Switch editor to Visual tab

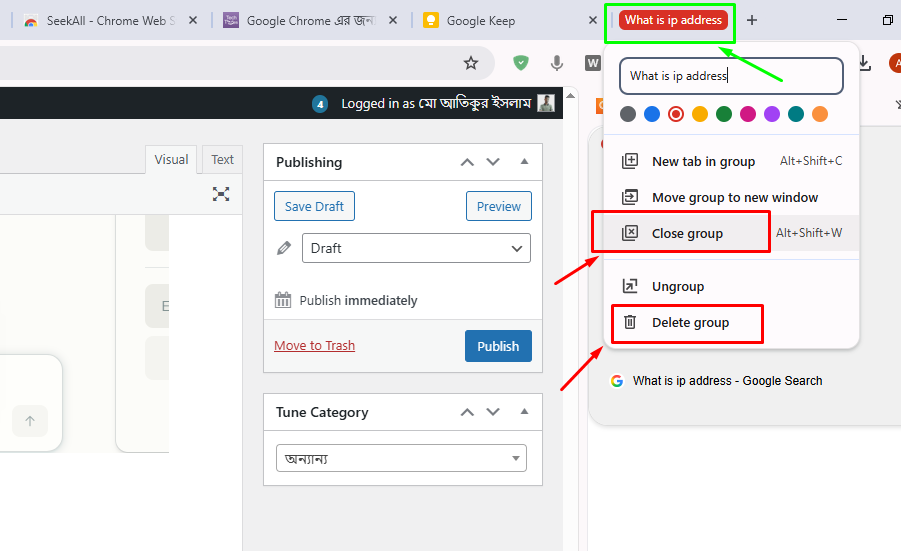[x=171, y=160]
